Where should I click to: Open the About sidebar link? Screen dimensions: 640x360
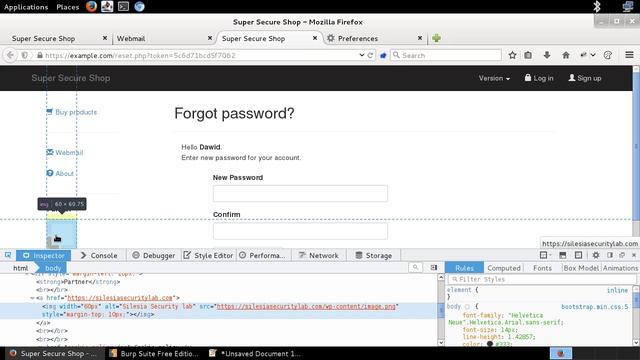pyautogui.click(x=60, y=173)
